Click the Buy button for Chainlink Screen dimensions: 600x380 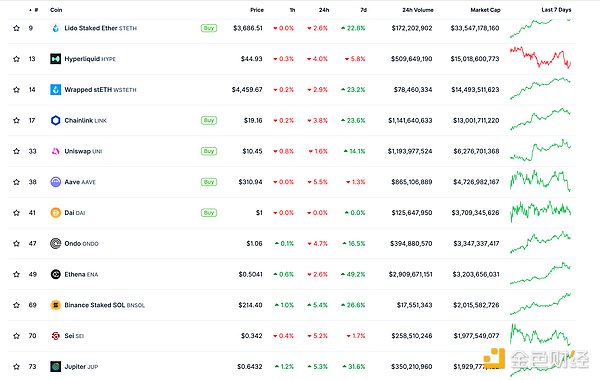tap(209, 121)
